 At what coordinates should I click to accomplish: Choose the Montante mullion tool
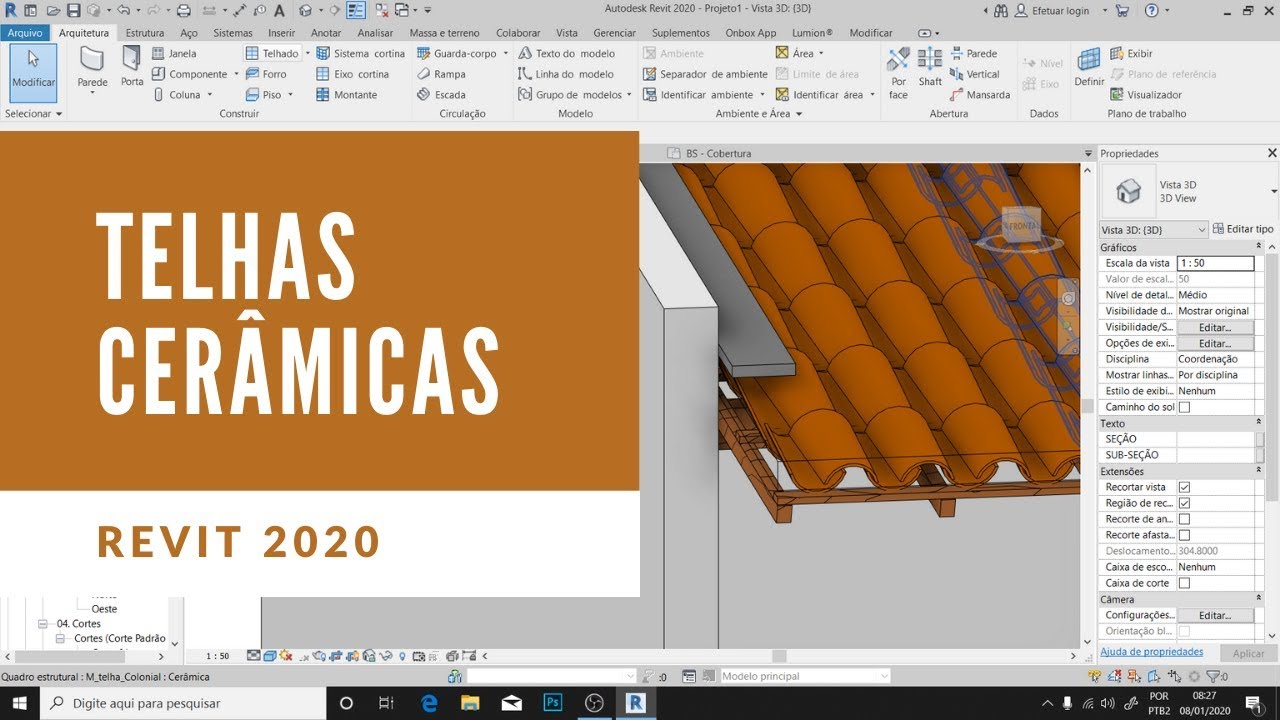coord(347,95)
